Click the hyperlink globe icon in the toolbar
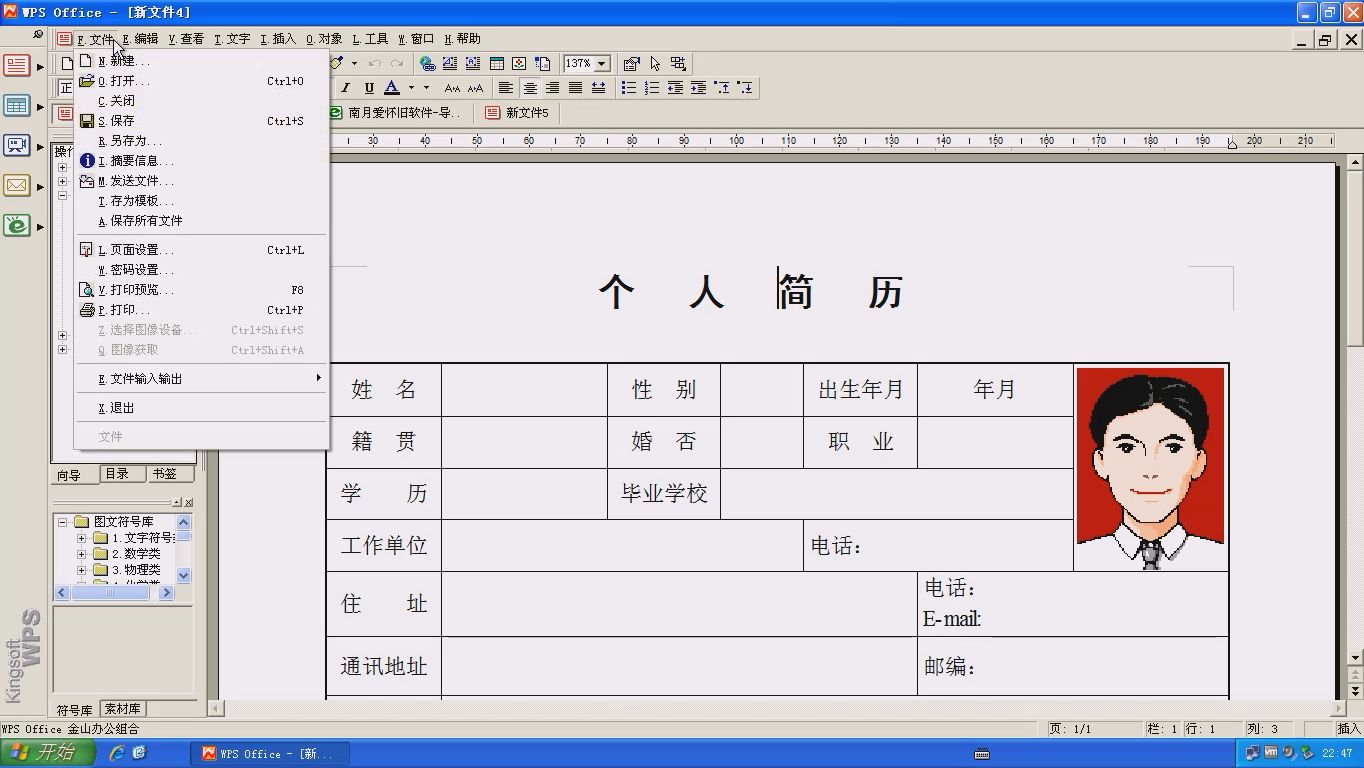The image size is (1364, 768). pyautogui.click(x=428, y=63)
